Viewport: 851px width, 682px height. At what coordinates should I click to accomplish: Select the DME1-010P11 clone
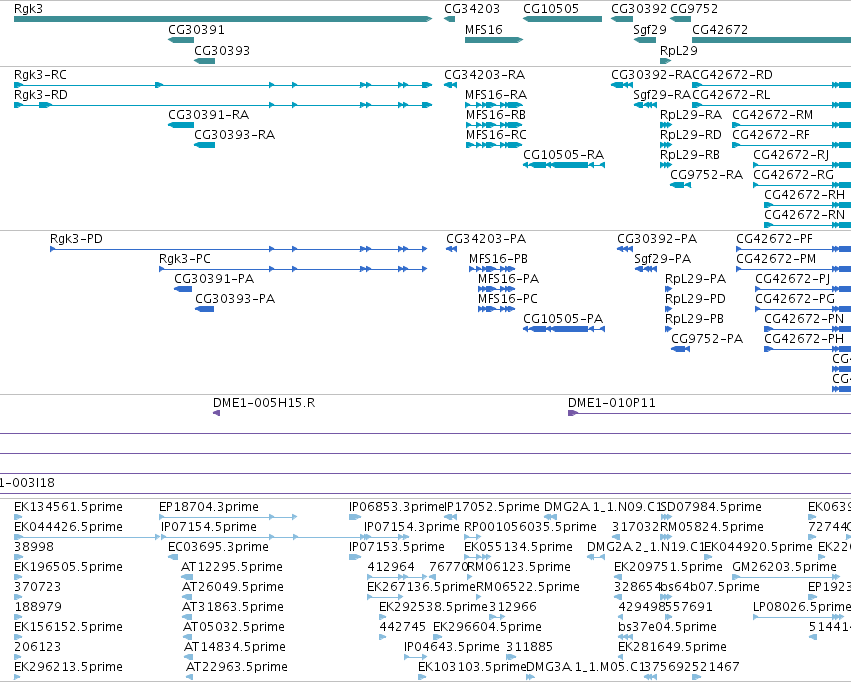(709, 413)
